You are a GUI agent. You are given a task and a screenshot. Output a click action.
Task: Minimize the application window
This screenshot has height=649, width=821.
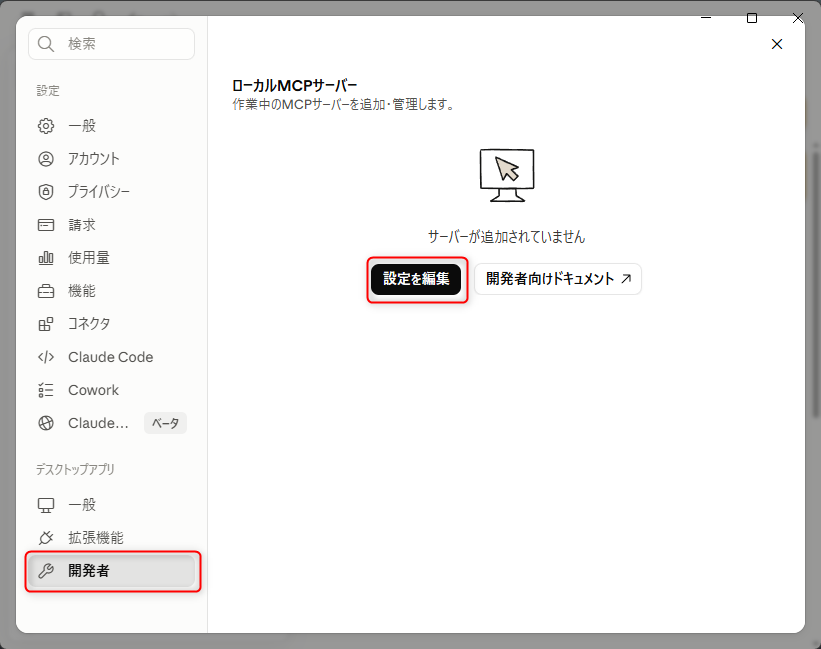(x=706, y=18)
